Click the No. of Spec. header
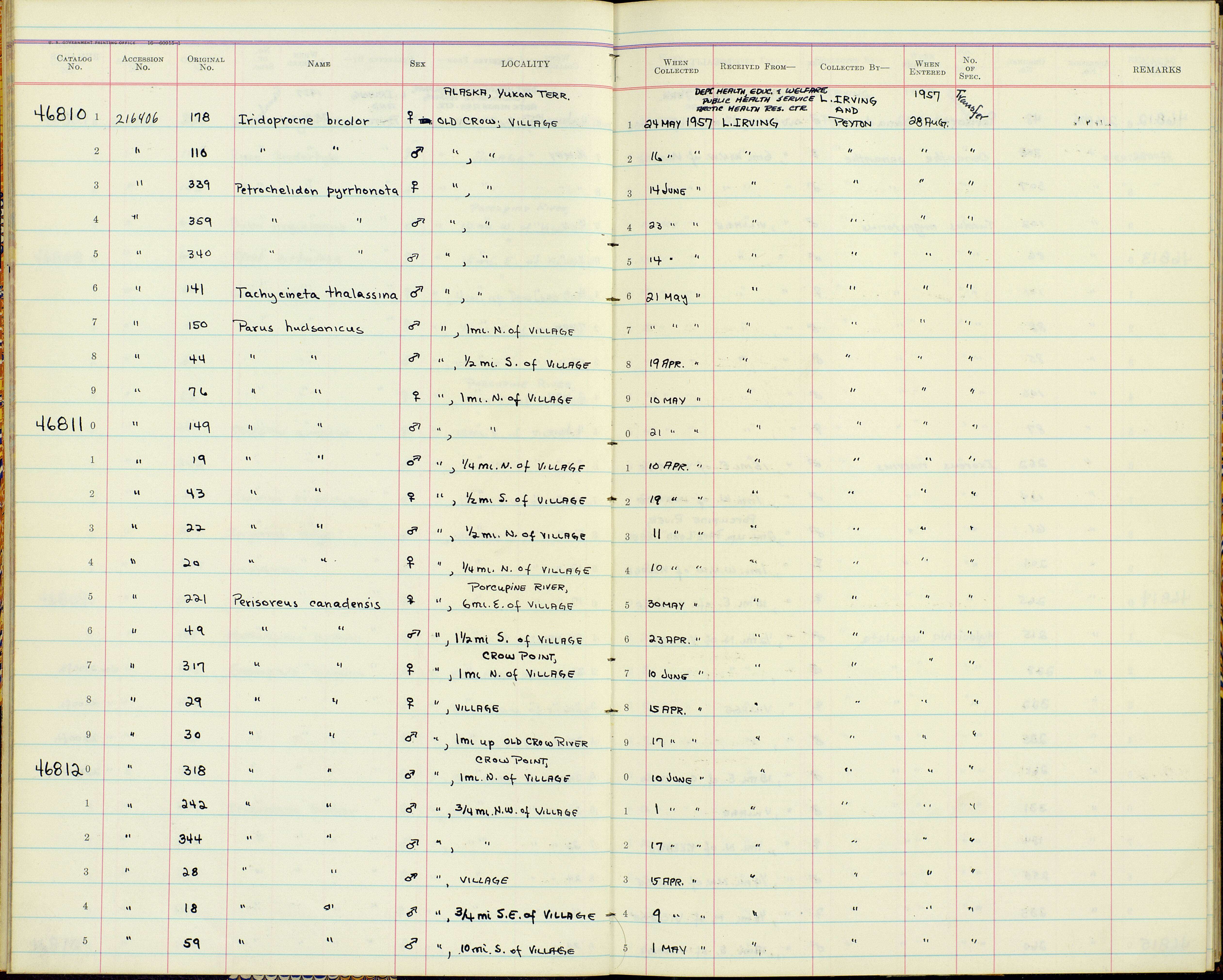This screenshot has width=1223, height=980. (x=970, y=69)
